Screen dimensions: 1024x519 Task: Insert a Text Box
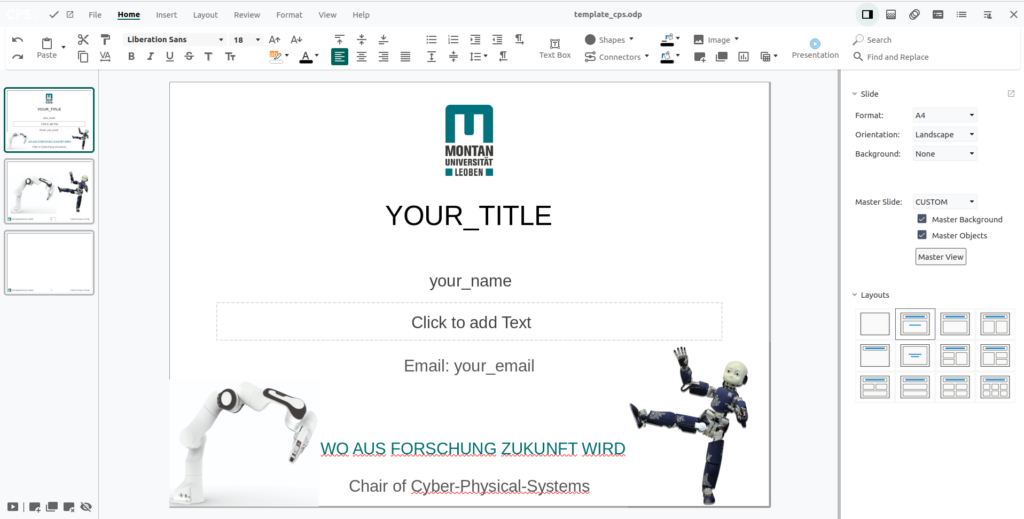tap(555, 47)
